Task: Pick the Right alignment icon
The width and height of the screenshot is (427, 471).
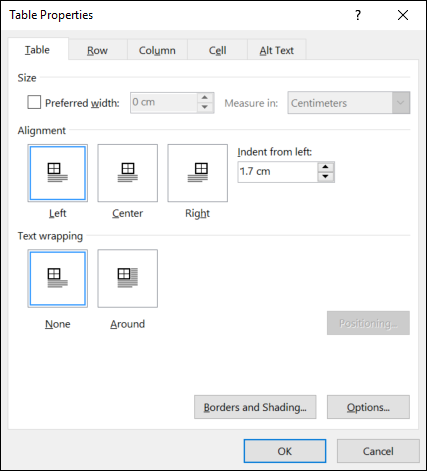Action: coord(198,173)
